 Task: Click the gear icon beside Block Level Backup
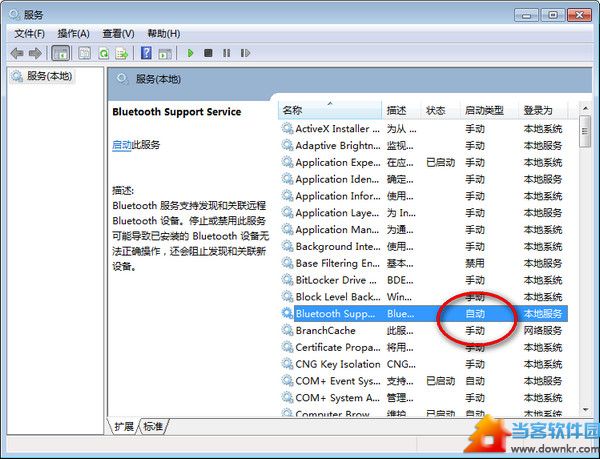(x=287, y=296)
